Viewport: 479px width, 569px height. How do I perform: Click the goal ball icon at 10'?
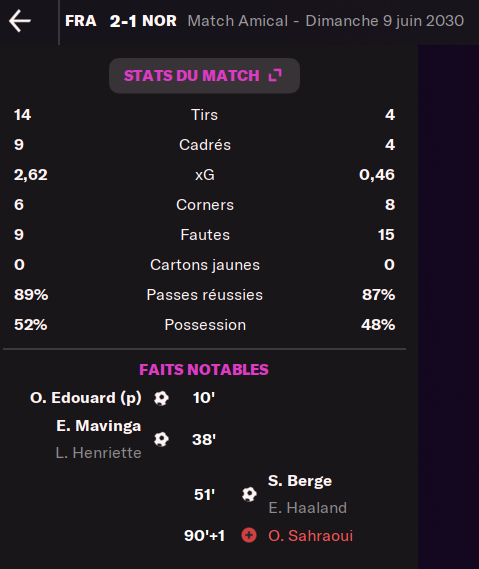coord(161,398)
